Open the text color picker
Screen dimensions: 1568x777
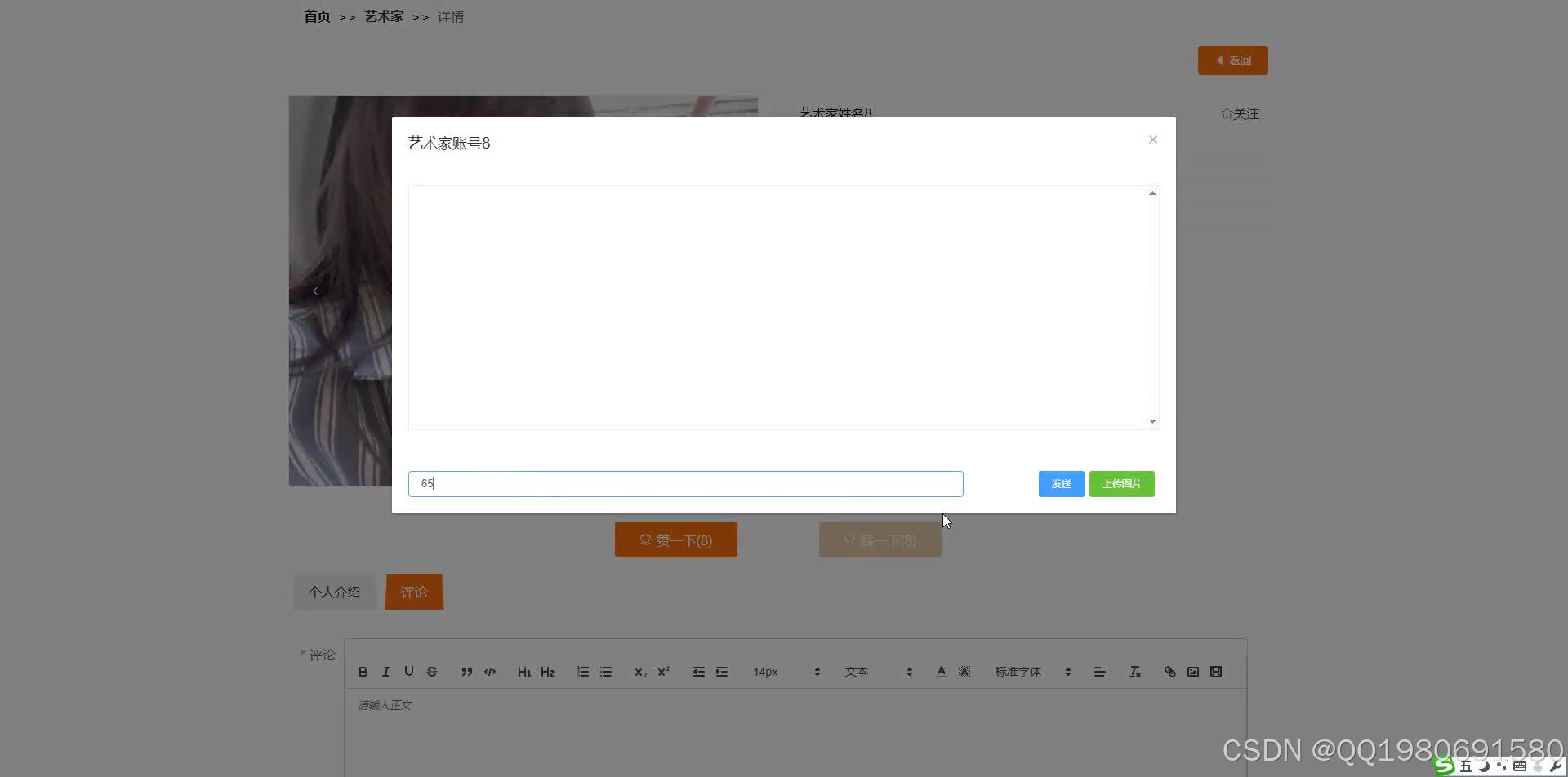(x=942, y=672)
